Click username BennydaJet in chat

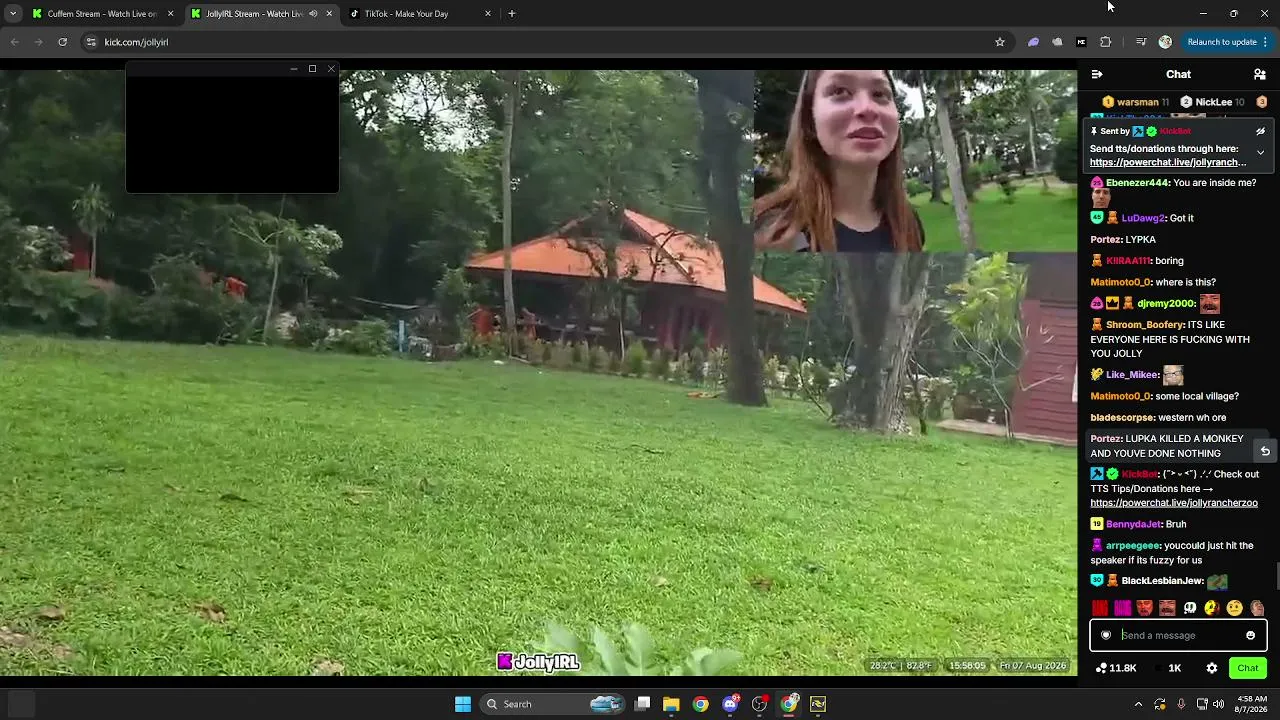tap(1133, 524)
